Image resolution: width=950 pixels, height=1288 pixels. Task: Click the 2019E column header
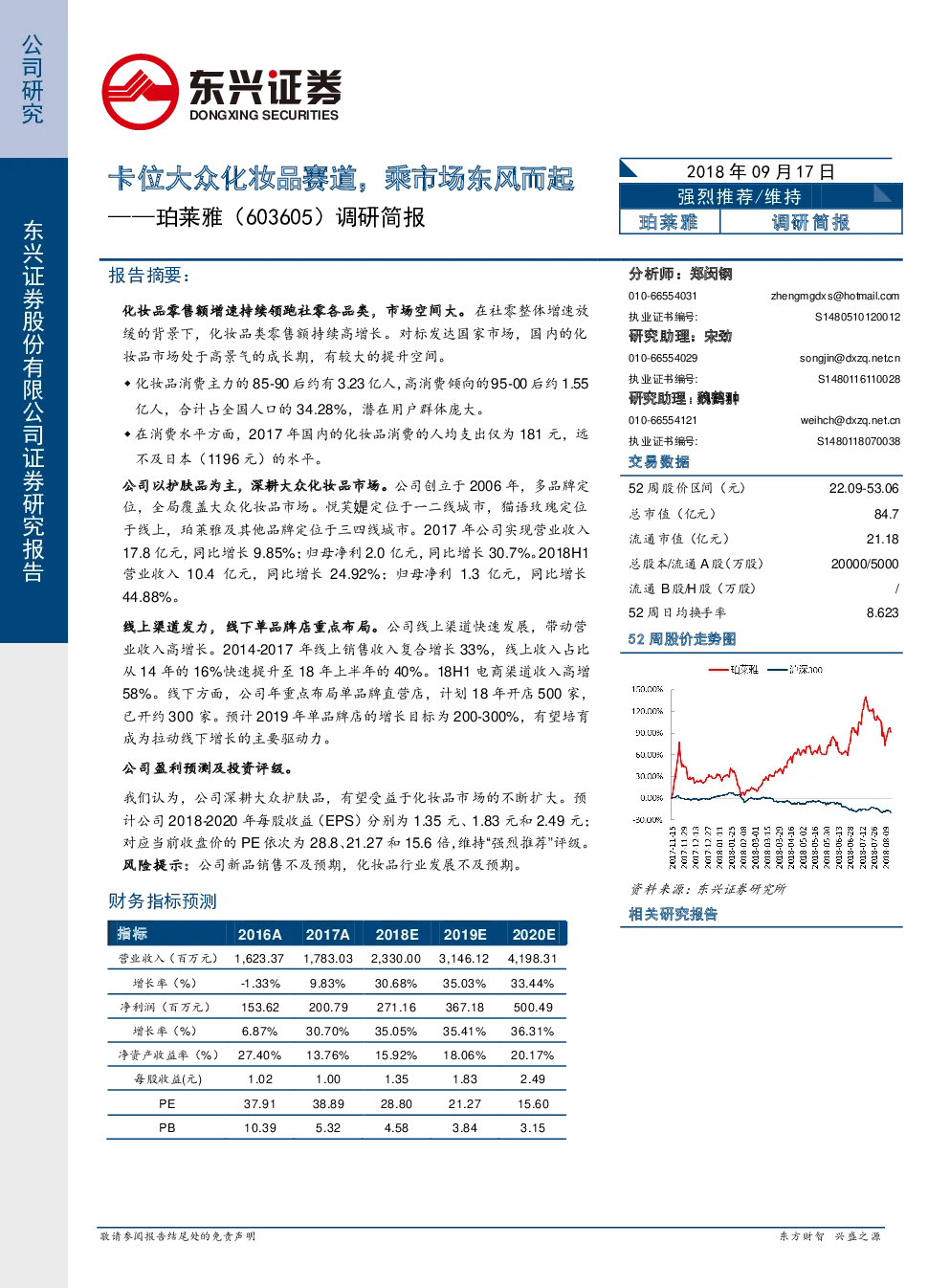(465, 934)
